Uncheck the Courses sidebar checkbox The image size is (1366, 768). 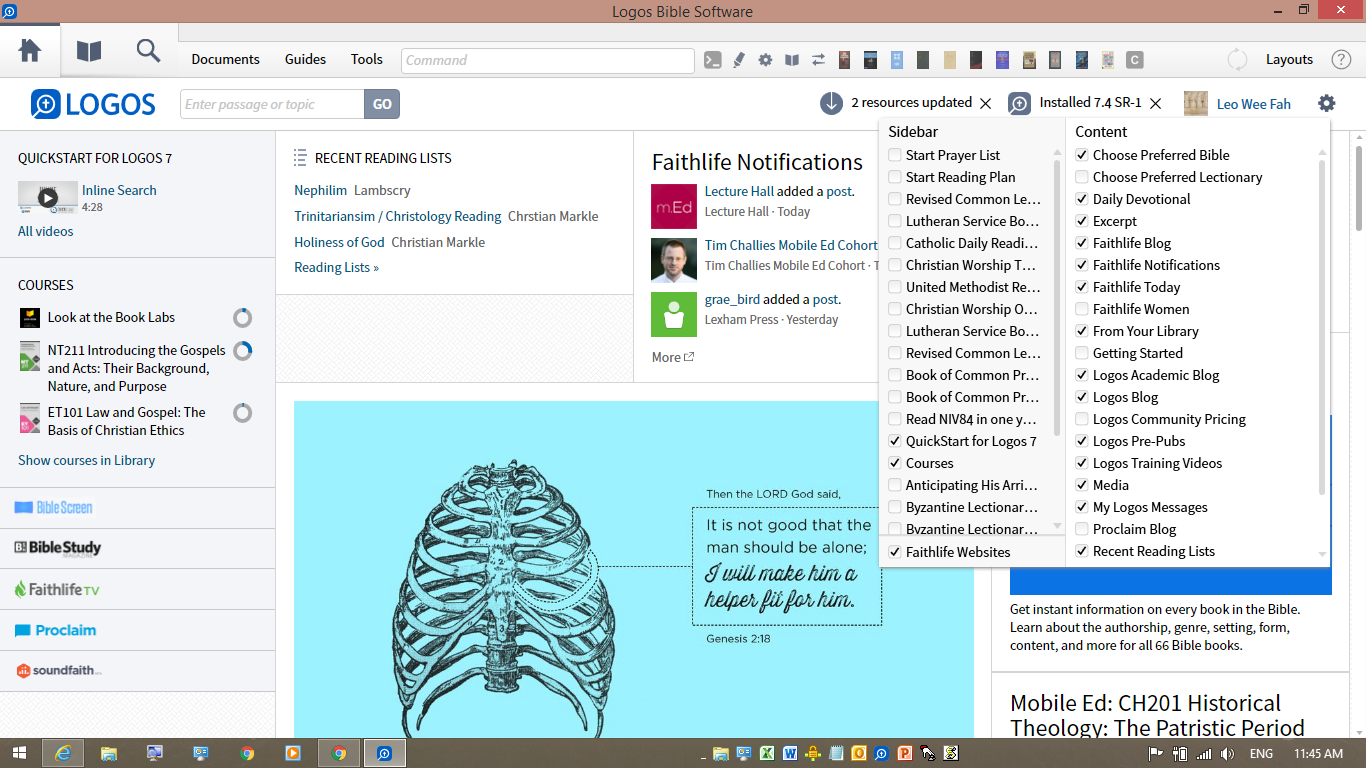[x=895, y=463]
